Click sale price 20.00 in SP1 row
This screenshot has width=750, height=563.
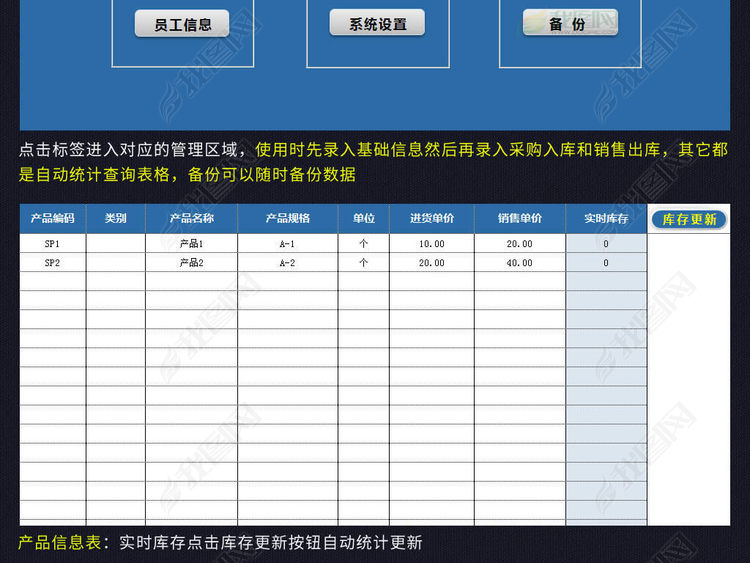pos(519,243)
